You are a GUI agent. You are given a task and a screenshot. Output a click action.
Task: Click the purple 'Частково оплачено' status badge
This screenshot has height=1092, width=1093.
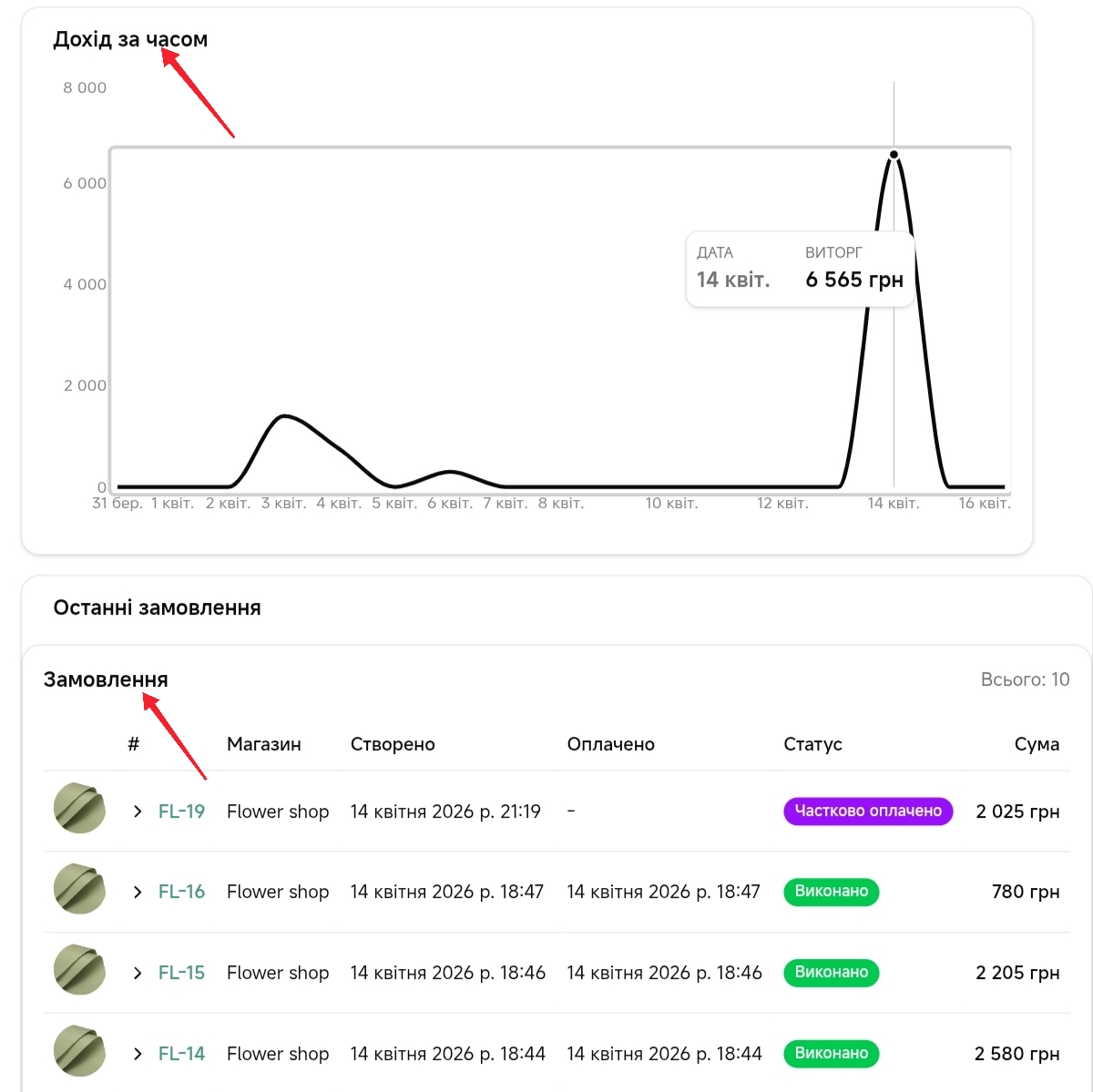click(x=867, y=811)
